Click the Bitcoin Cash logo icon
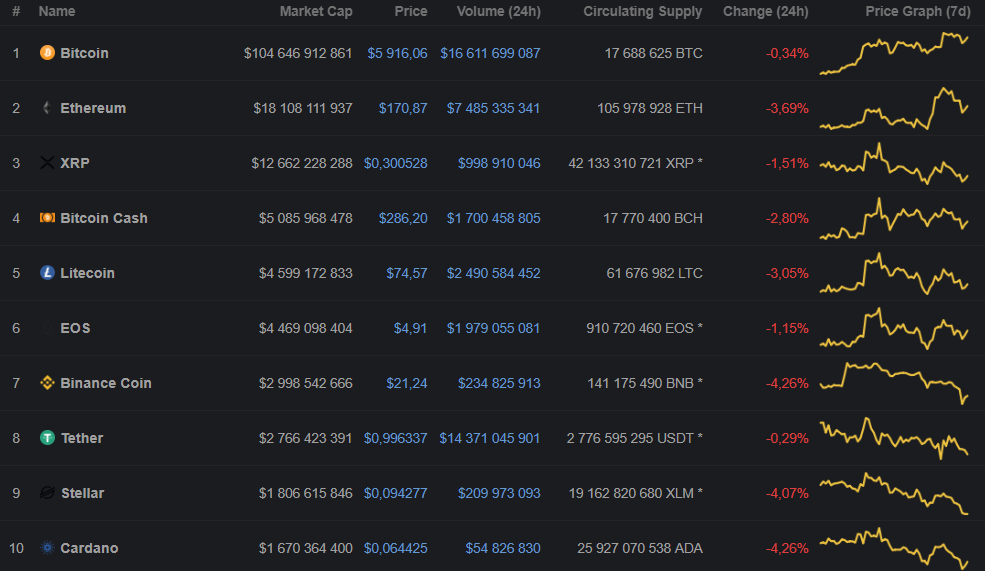This screenshot has width=985, height=571. [x=47, y=218]
